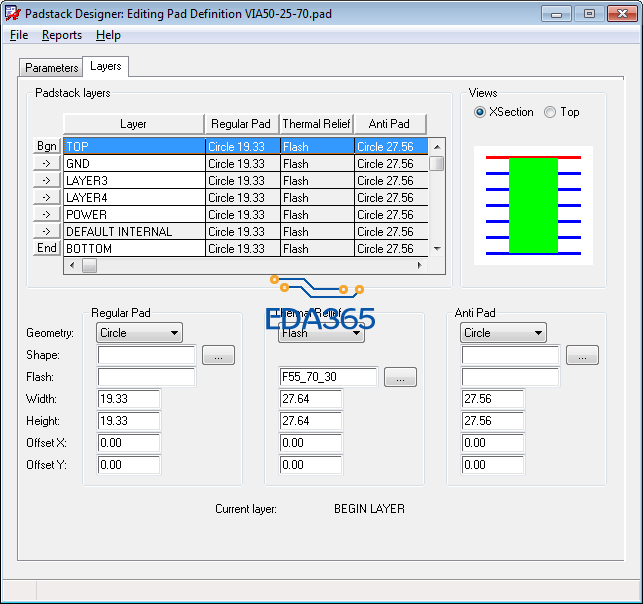
Task: Open the File menu
Action: click(19, 35)
